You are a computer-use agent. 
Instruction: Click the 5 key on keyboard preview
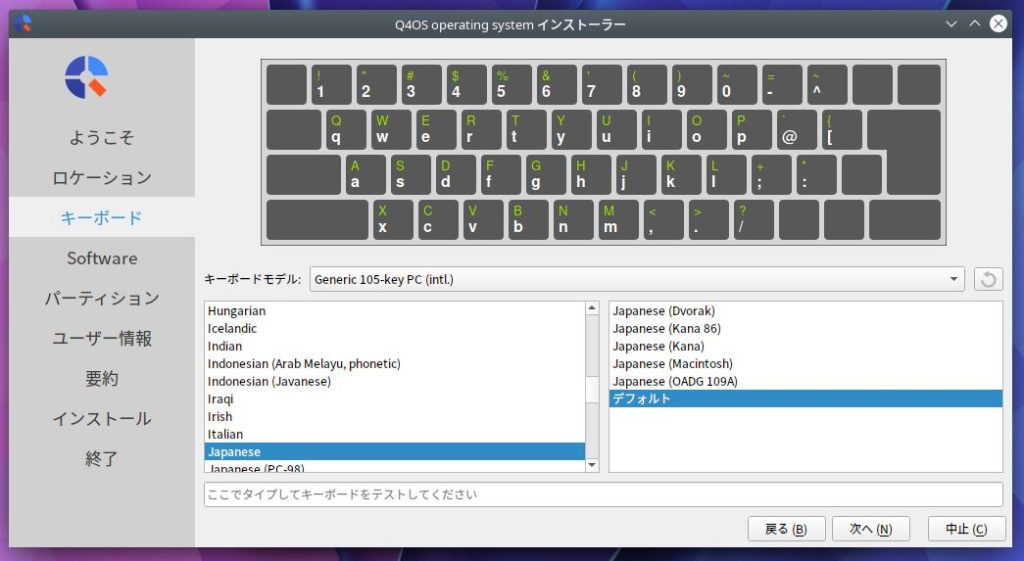(511, 84)
